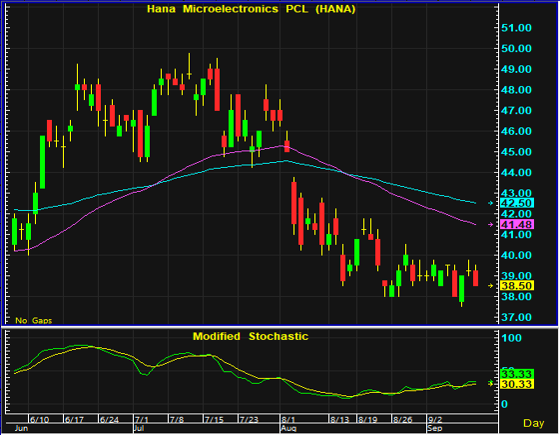Click the 48.00 price axis label
Screen dimensions: 560x435
[x=516, y=90]
